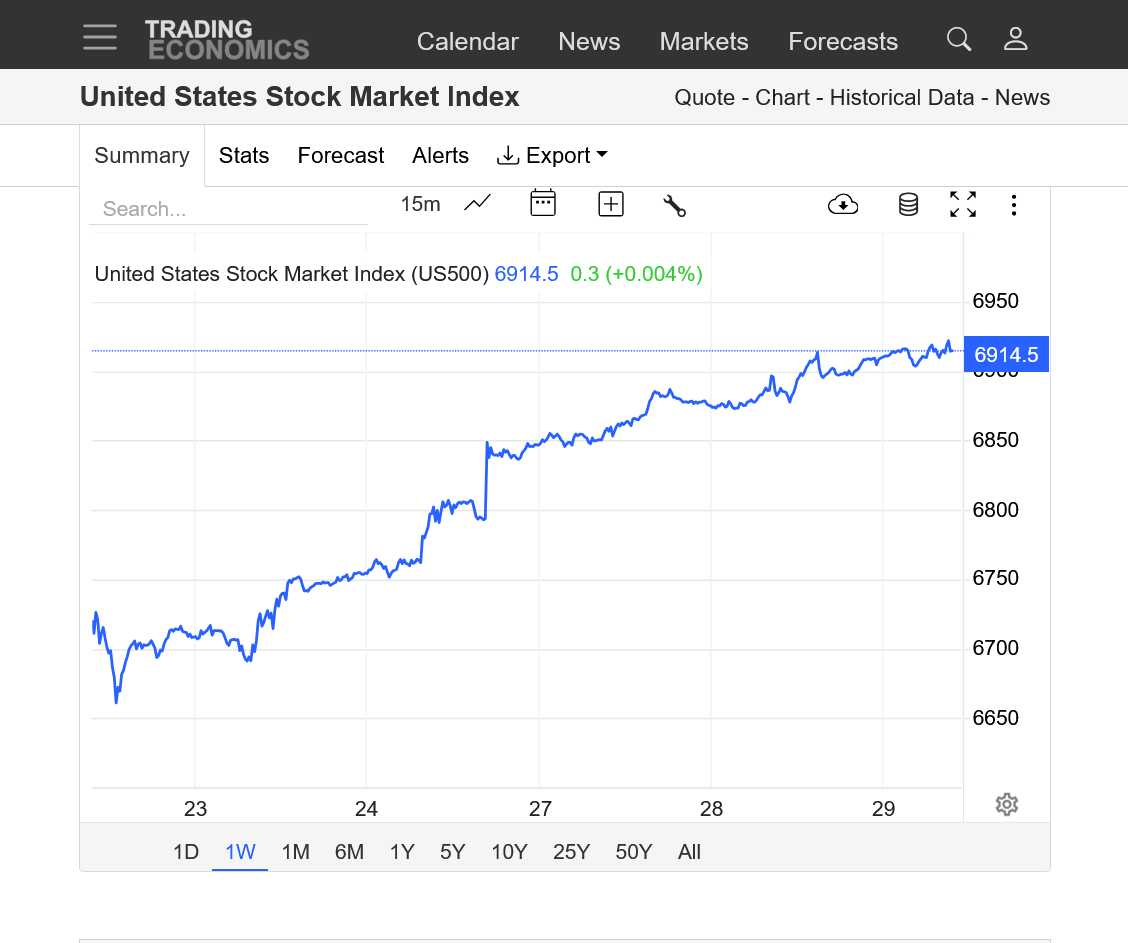The width and height of the screenshot is (1128, 943).
Task: Download chart using cloud icon
Action: click(x=843, y=205)
